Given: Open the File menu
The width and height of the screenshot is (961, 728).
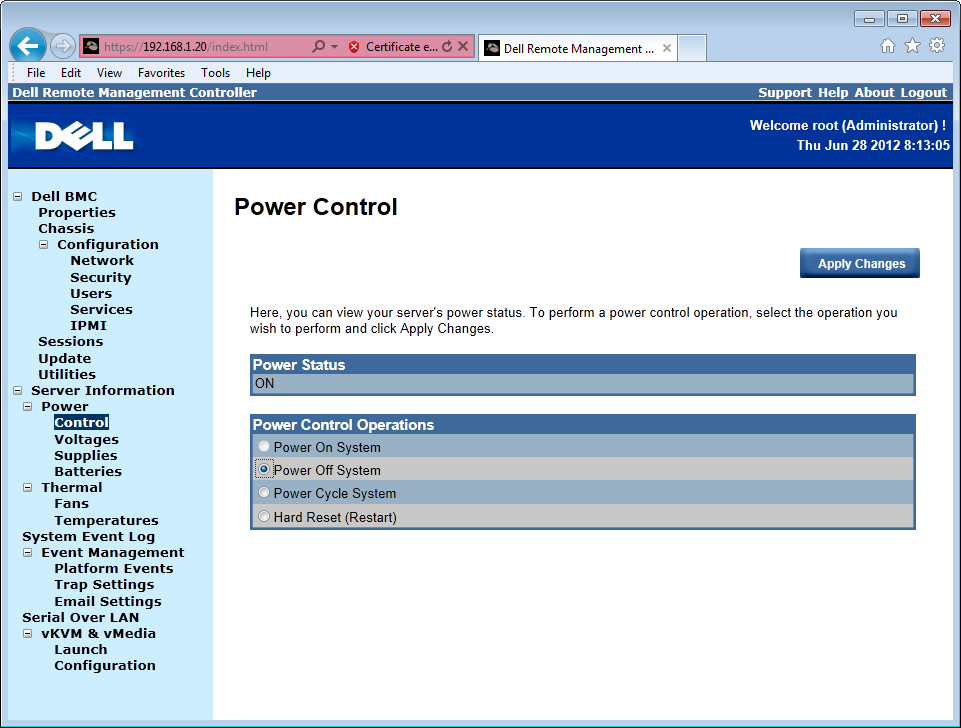Looking at the screenshot, I should 36,73.
